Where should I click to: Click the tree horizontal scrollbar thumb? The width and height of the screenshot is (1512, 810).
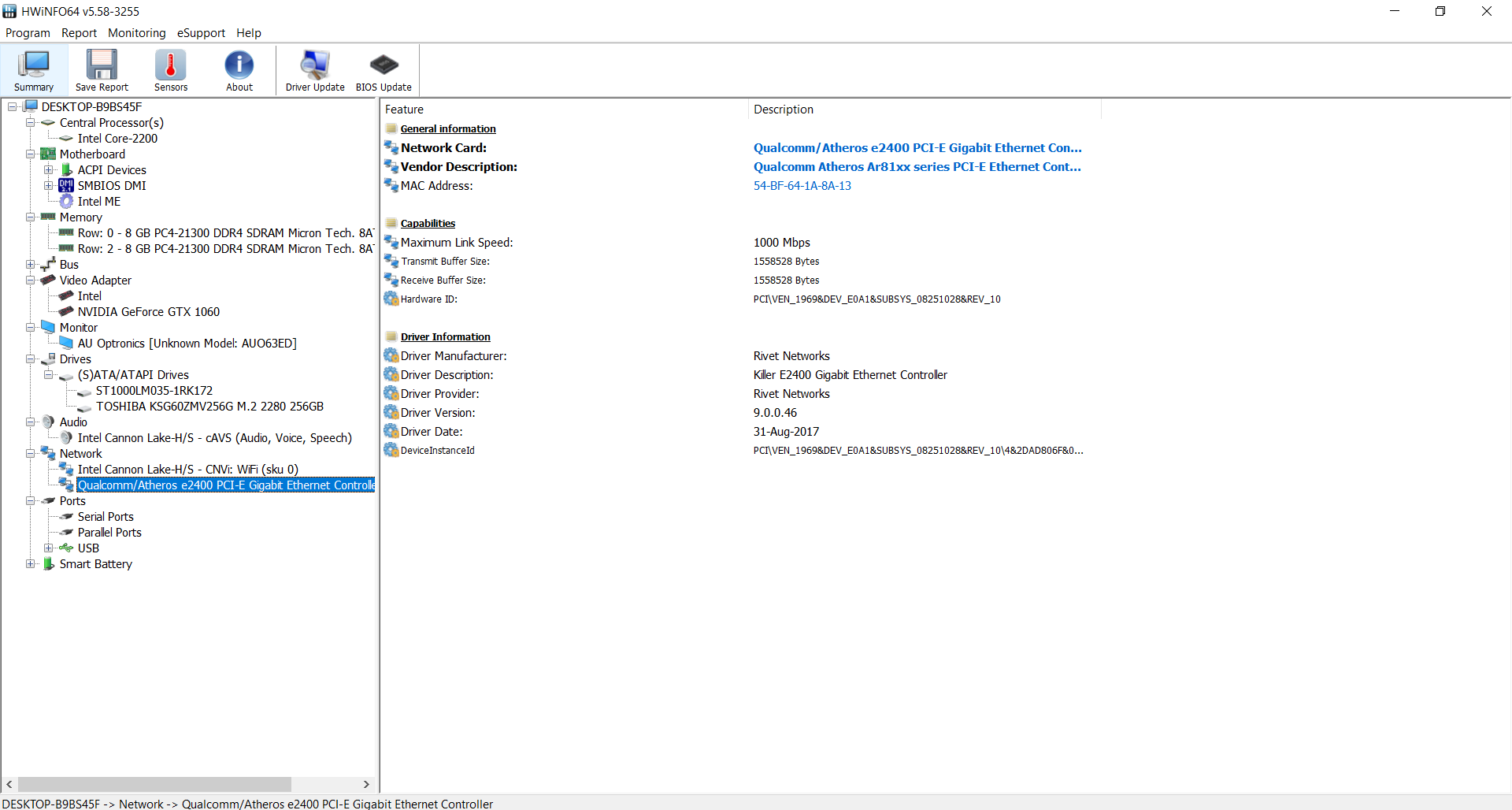click(154, 784)
